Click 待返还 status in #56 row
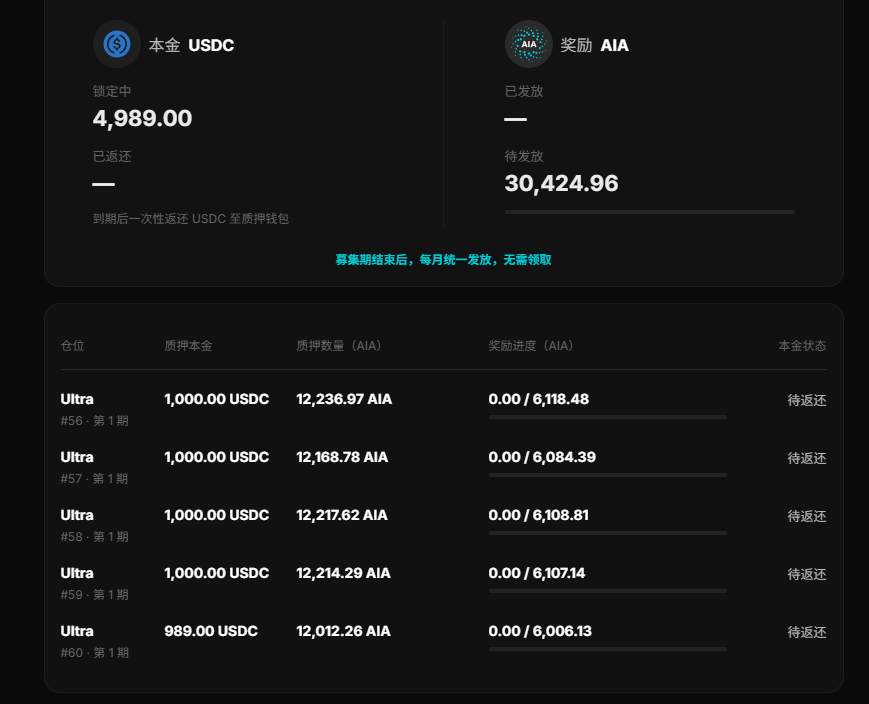Image resolution: width=869 pixels, height=704 pixels. (807, 400)
